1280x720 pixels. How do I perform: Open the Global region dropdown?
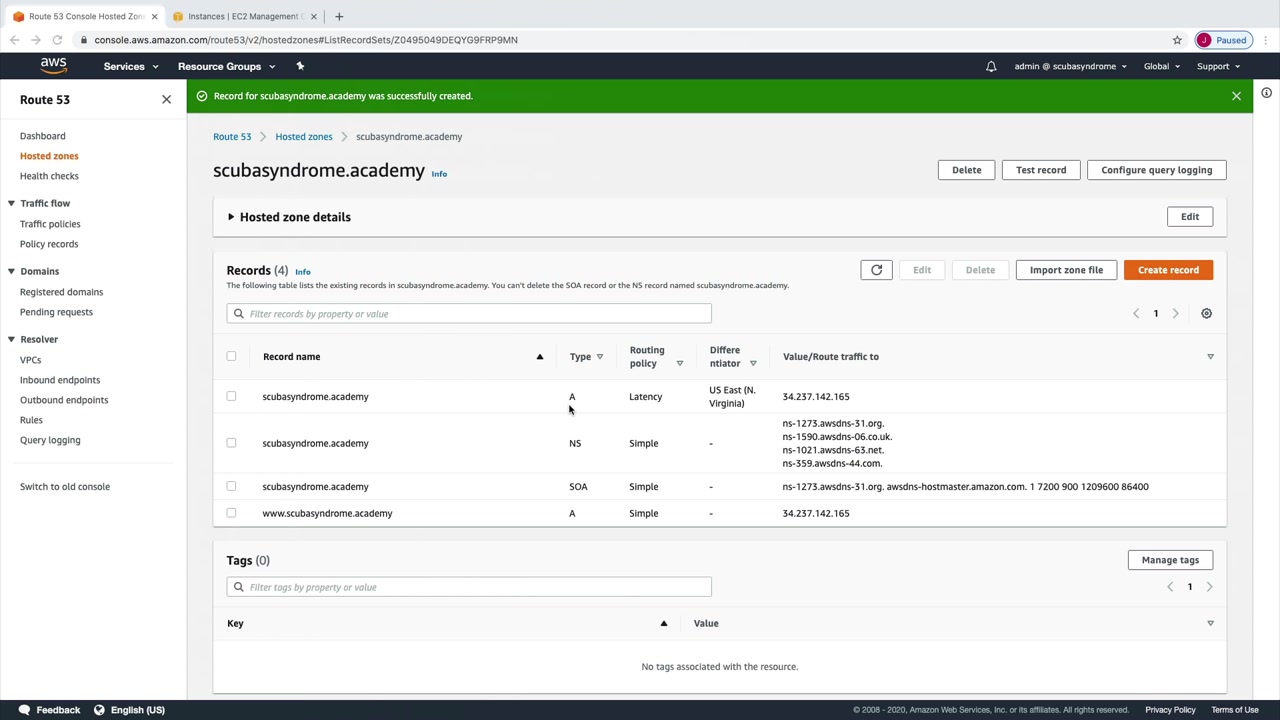tap(1162, 66)
